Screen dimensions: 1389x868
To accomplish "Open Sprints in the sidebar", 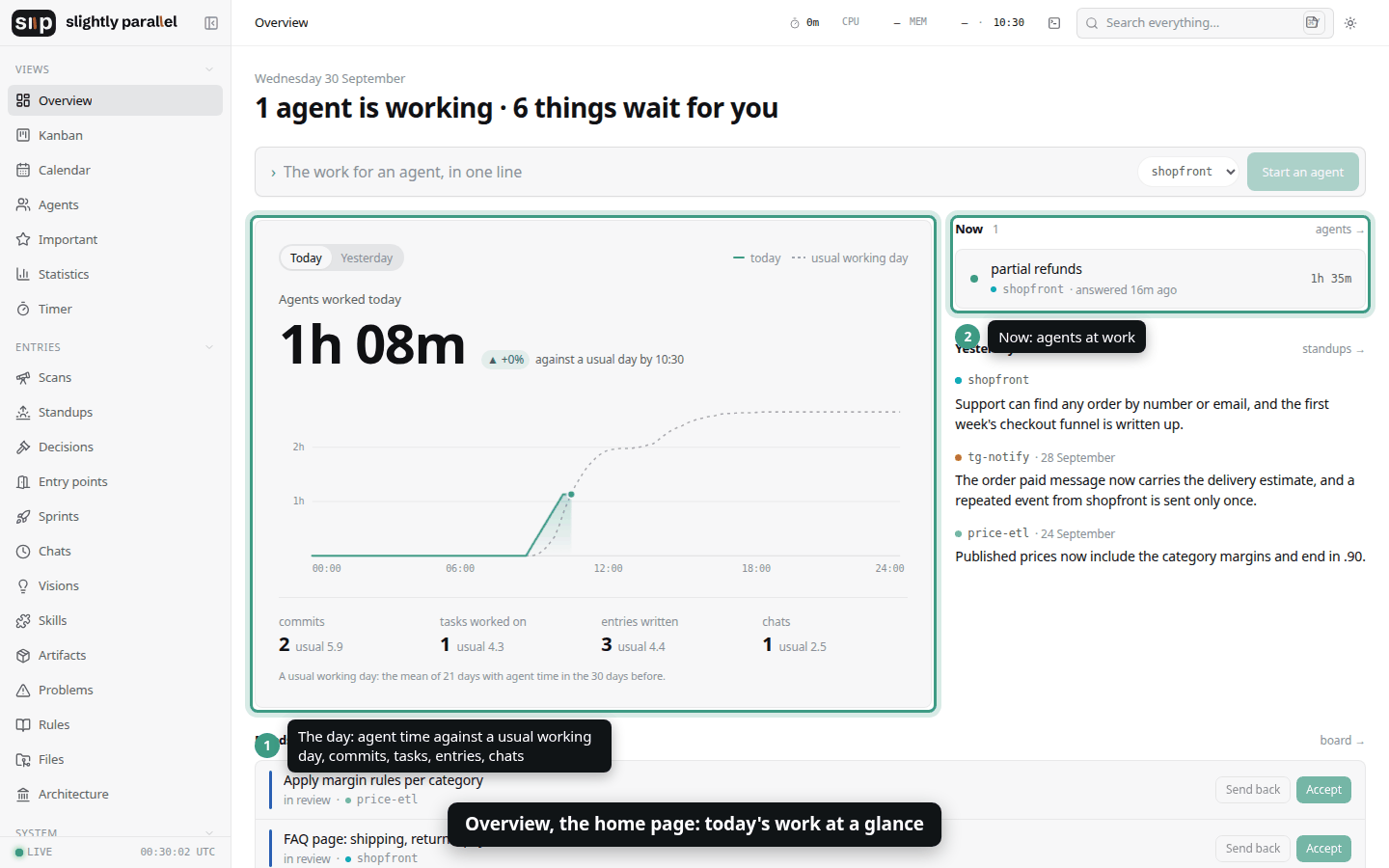I will click(115, 516).
